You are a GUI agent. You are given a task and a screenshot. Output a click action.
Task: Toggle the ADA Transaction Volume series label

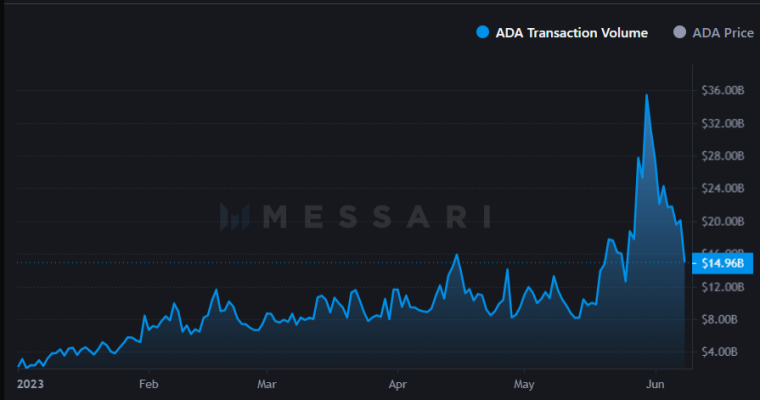[x=571, y=33]
